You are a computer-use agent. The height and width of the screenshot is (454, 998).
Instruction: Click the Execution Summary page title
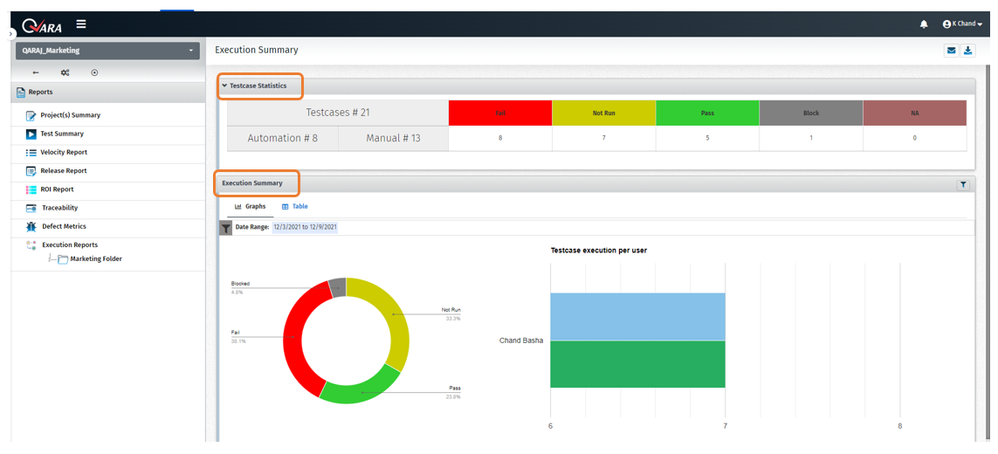(x=257, y=50)
